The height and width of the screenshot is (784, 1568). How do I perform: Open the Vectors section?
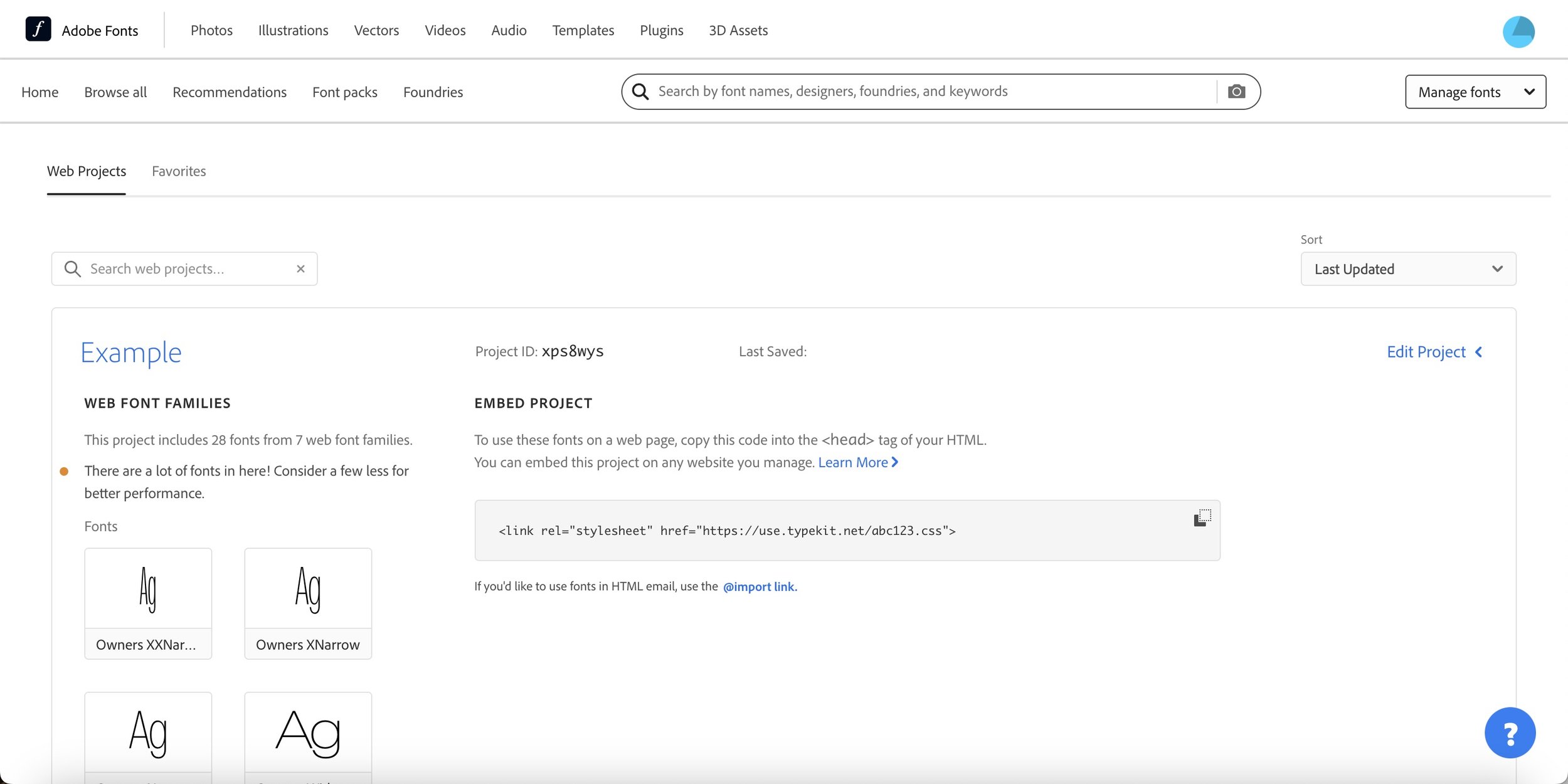tap(376, 30)
